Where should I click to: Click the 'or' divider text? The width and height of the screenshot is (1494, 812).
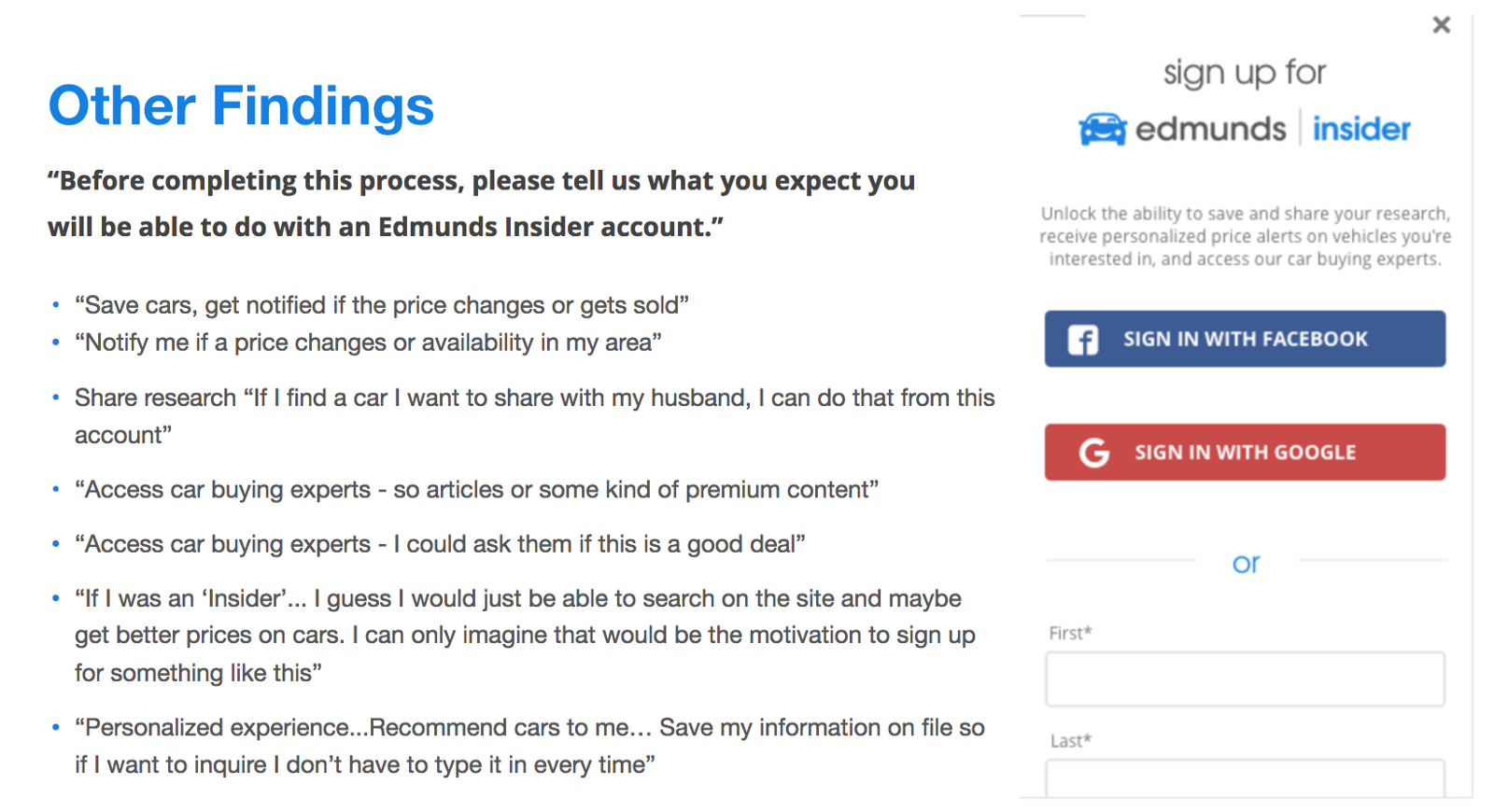click(x=1246, y=564)
